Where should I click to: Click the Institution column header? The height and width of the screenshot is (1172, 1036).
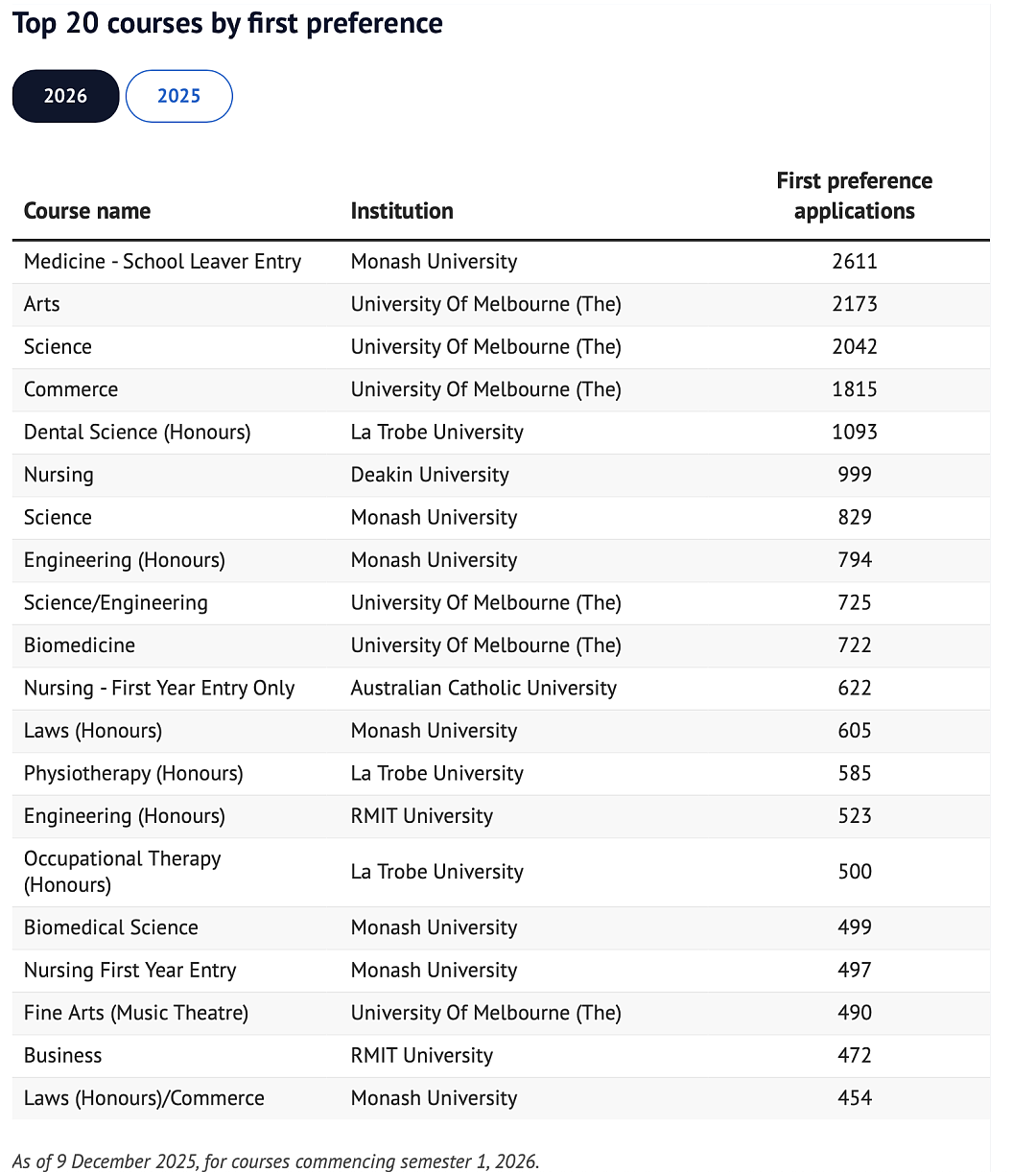(402, 211)
